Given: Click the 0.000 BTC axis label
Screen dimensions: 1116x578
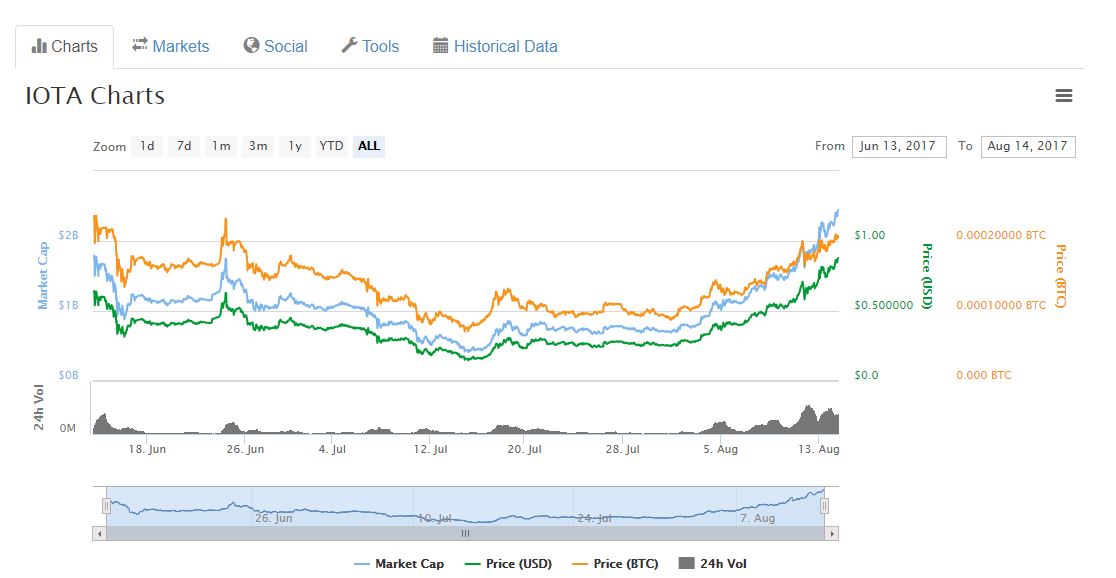Looking at the screenshot, I should click(x=983, y=374).
